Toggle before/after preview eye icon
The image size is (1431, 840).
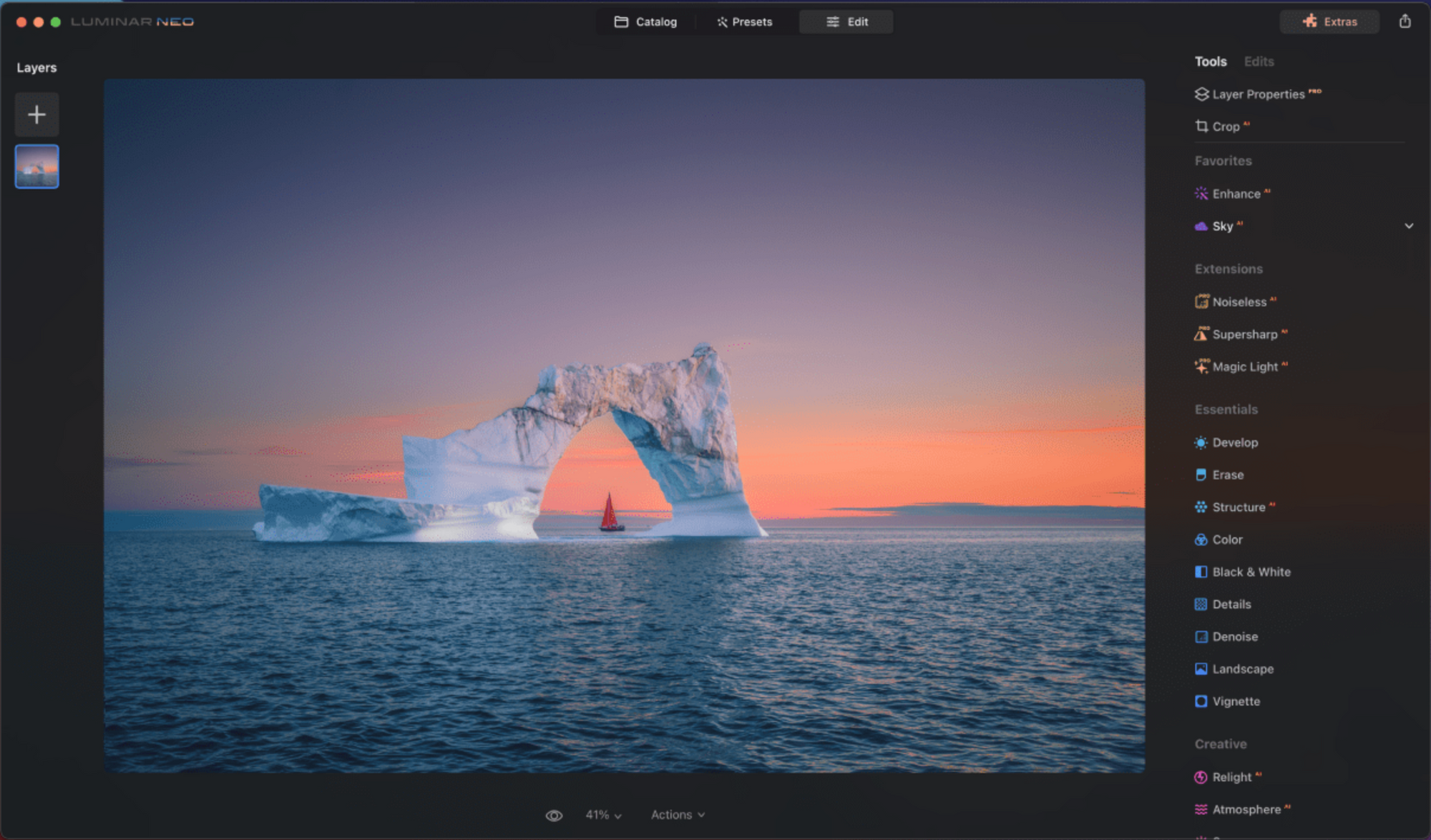554,815
